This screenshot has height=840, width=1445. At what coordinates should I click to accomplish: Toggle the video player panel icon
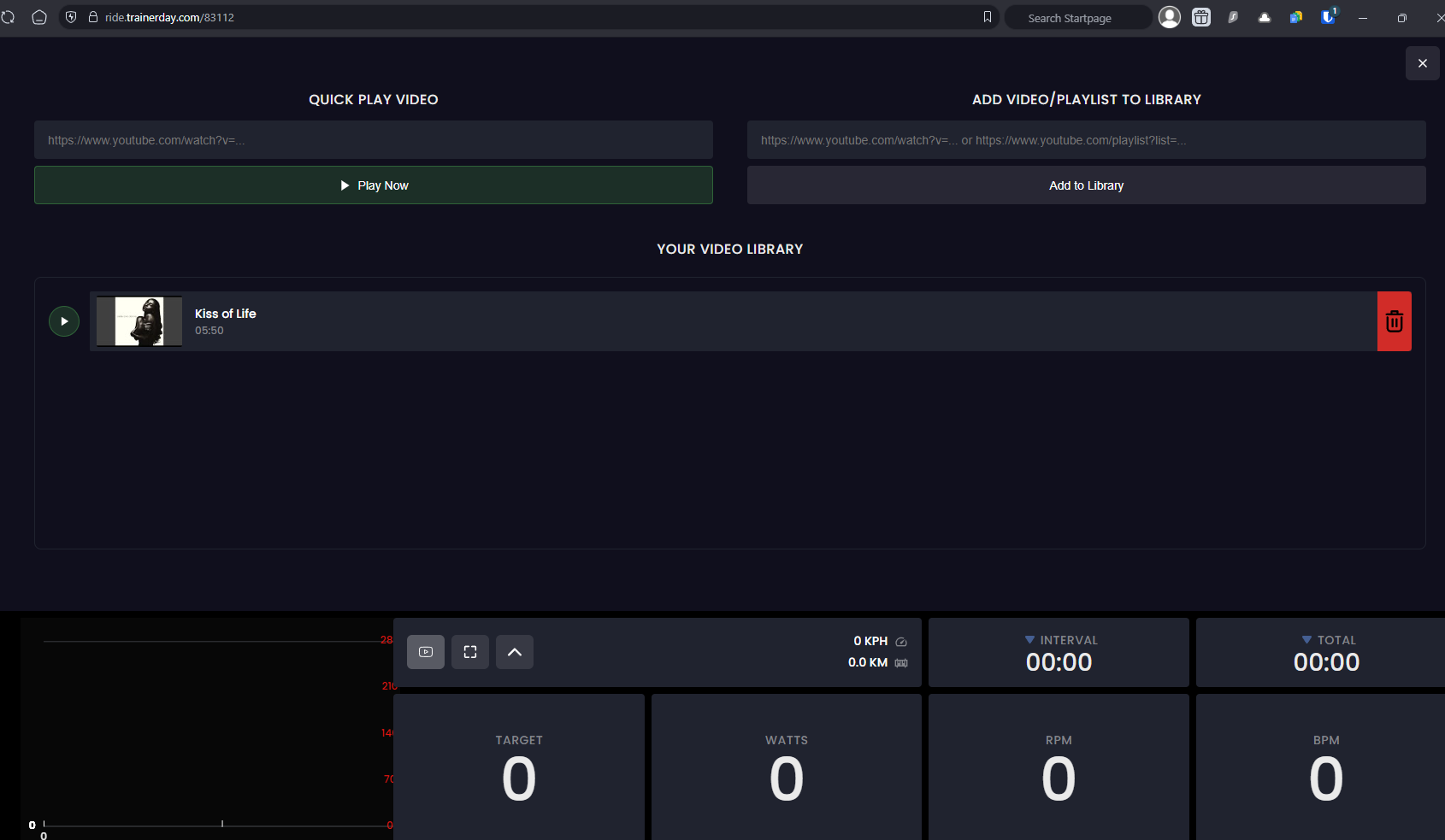(426, 652)
